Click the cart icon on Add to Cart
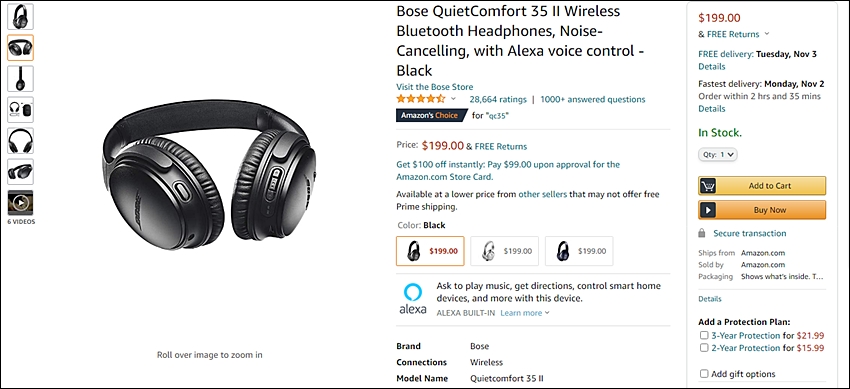This screenshot has width=850, height=389. (x=707, y=186)
